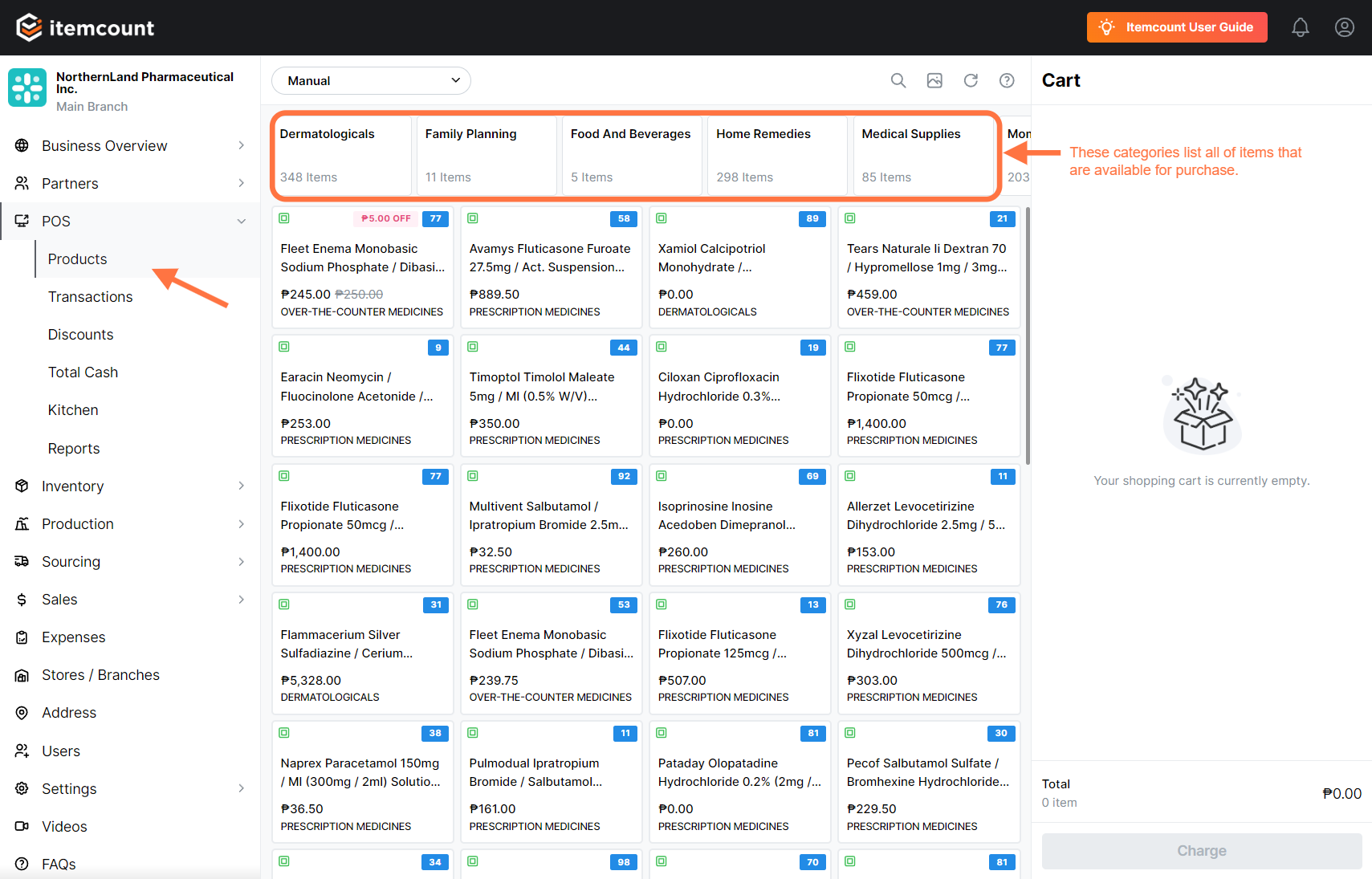
Task: Click the green indicator on Xamiol Calcipotriol card
Action: (662, 218)
